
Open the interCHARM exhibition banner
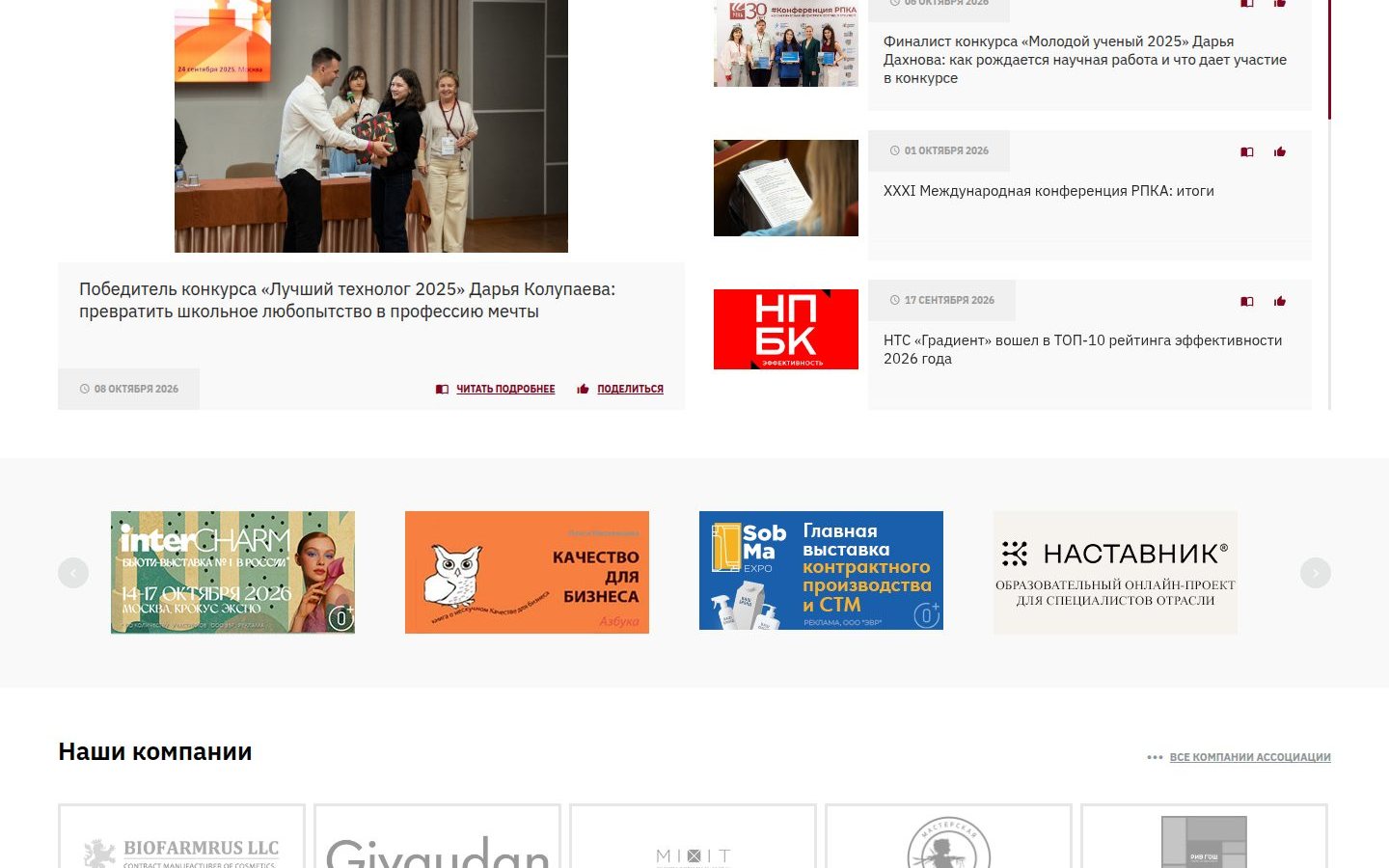232,572
